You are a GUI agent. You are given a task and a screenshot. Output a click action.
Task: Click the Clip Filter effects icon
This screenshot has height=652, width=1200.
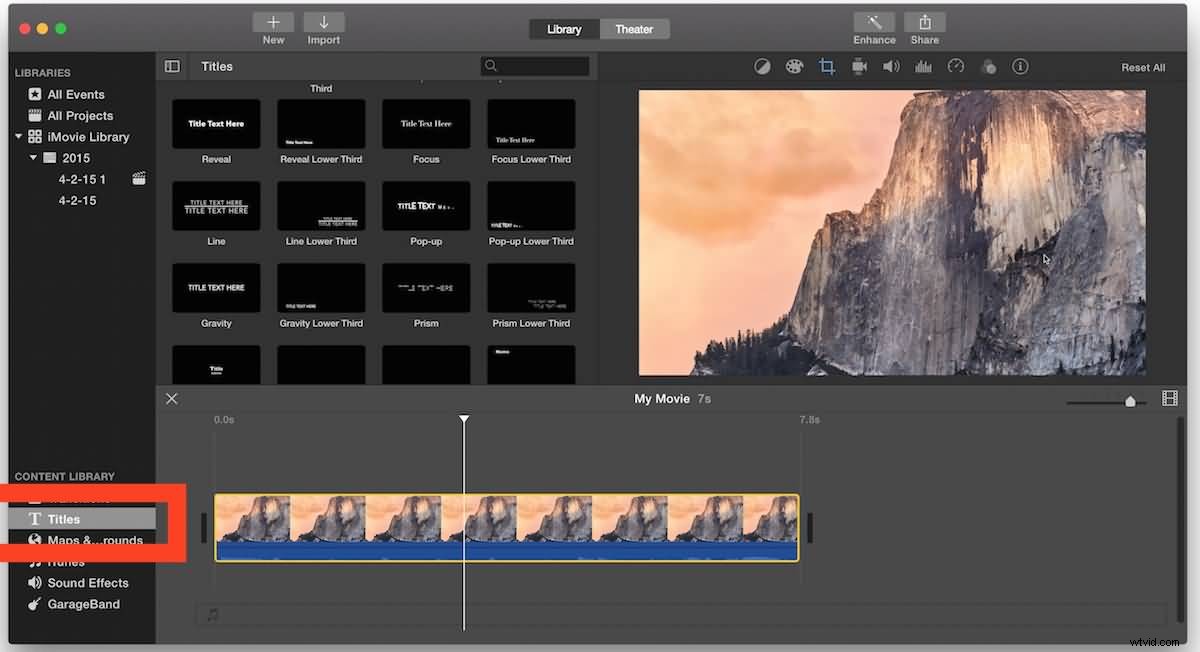989,66
